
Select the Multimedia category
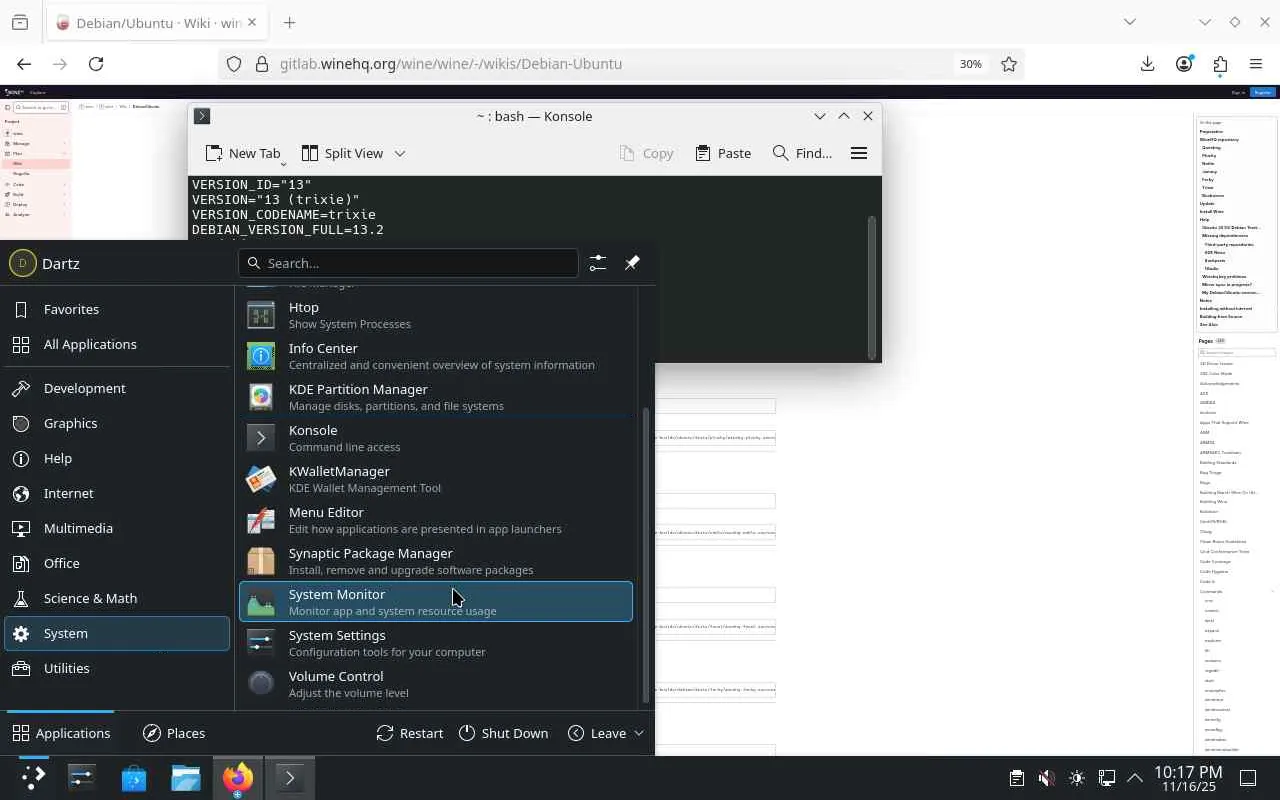(x=117, y=529)
